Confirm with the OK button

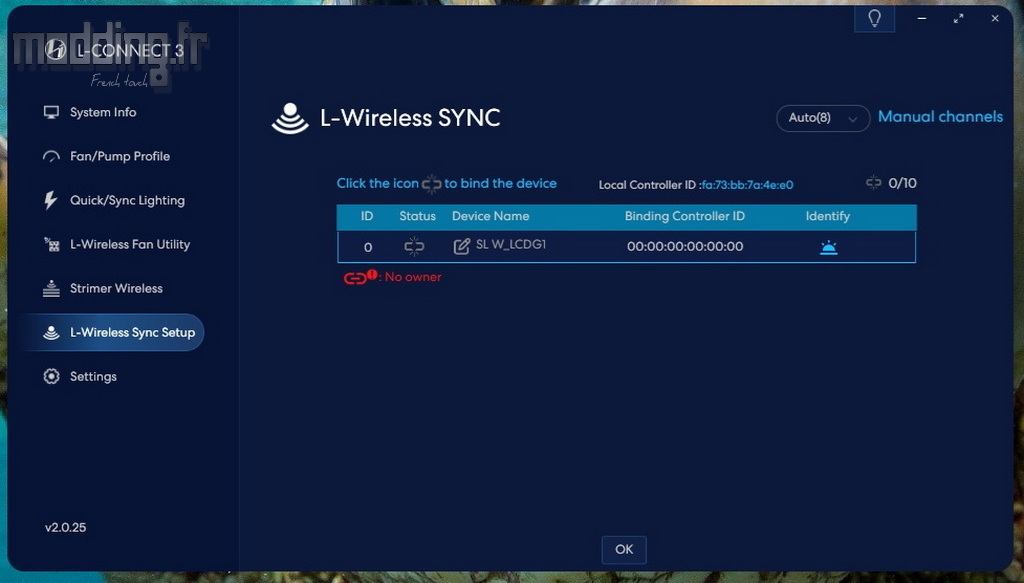click(624, 550)
